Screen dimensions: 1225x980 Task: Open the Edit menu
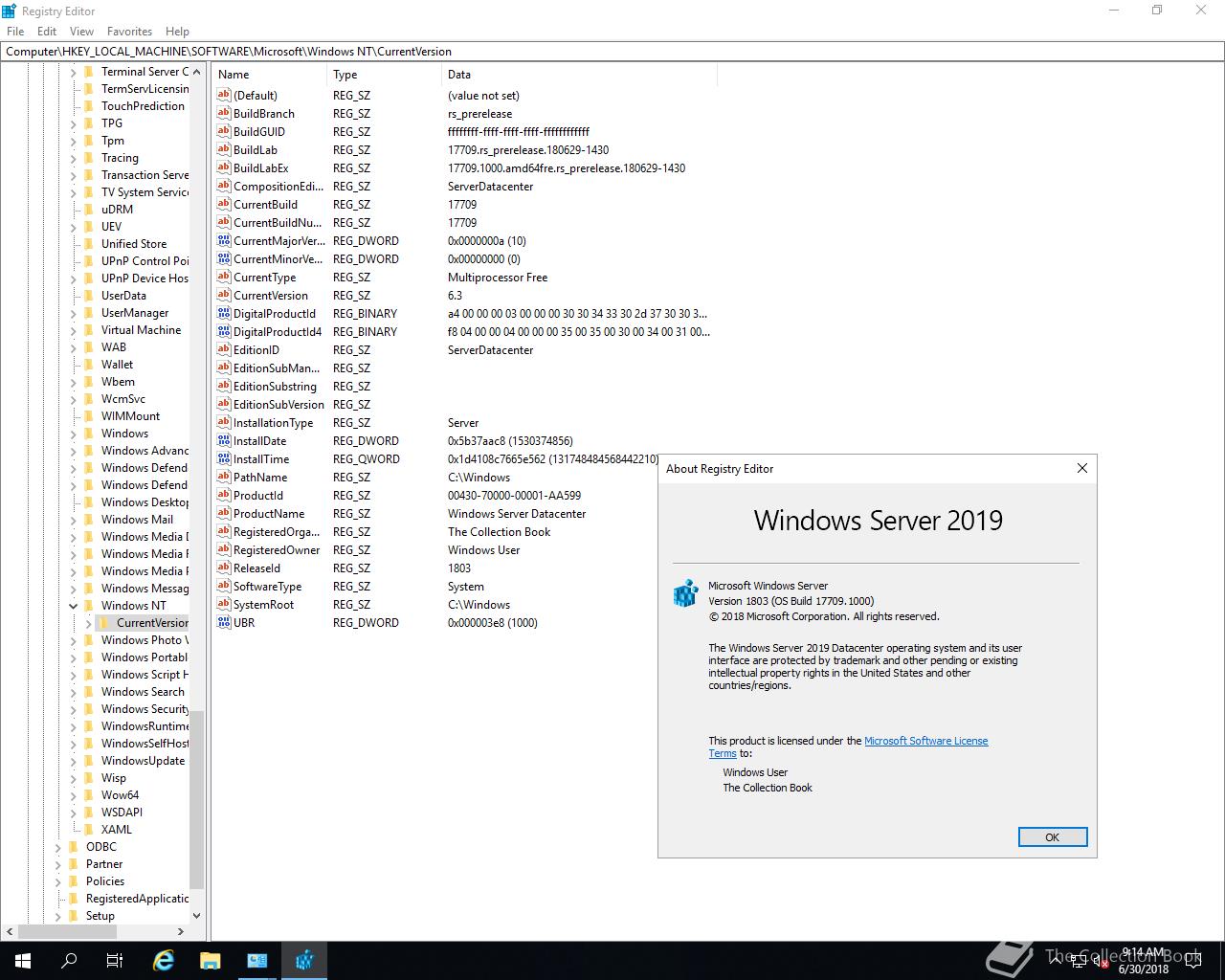tap(47, 31)
